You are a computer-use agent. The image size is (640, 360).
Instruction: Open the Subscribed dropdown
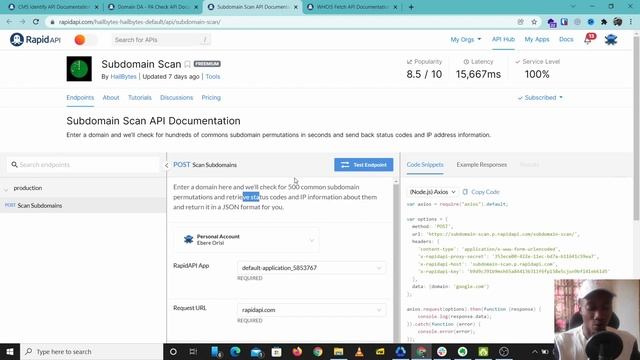(x=540, y=98)
